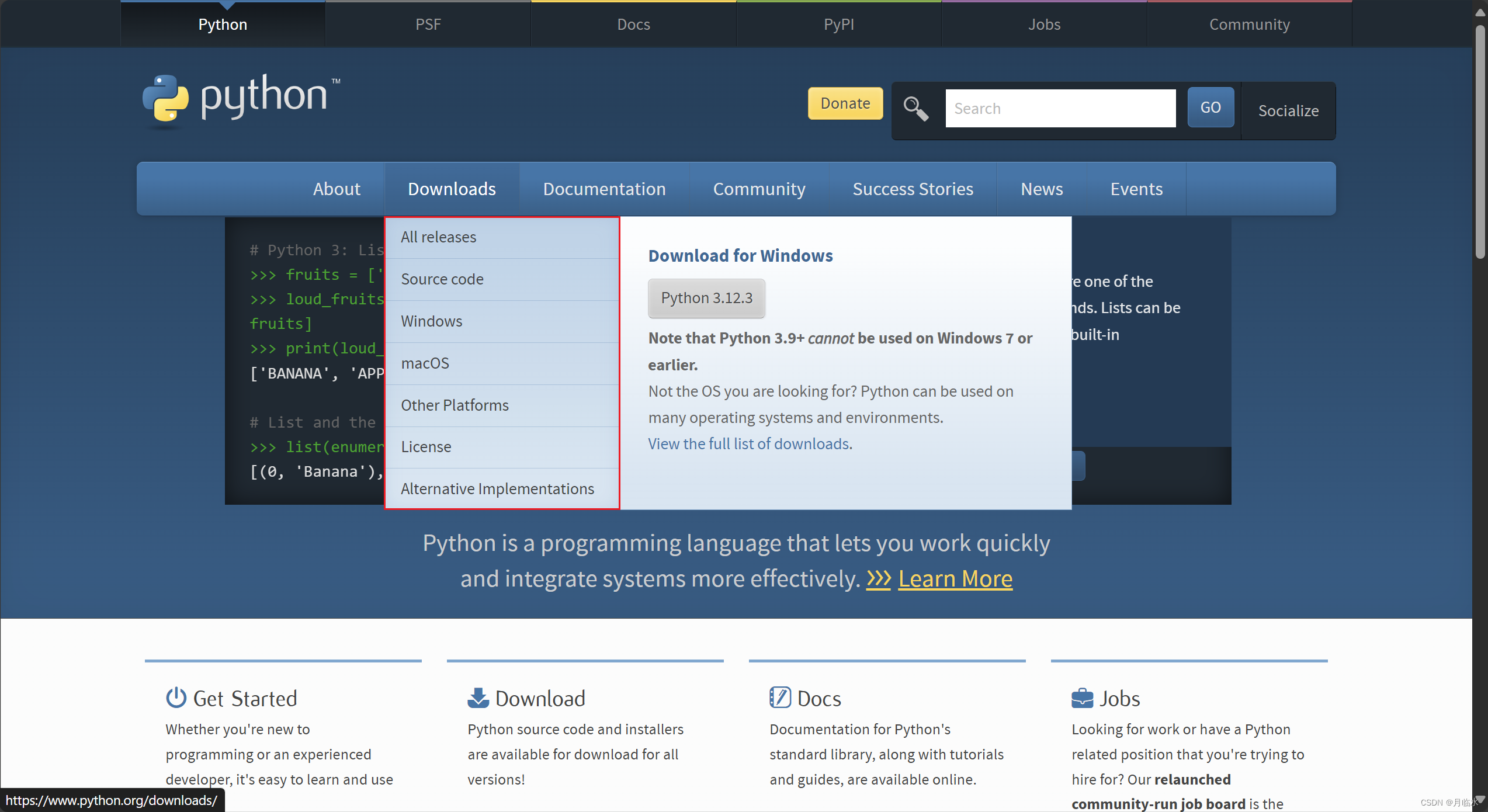Click the yellow Donate button

pyautogui.click(x=845, y=103)
